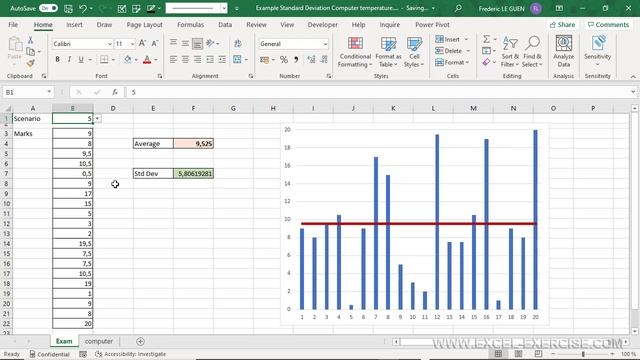Switch to the computer sheet tab
Viewport: 640px width, 360px height.
click(x=99, y=341)
